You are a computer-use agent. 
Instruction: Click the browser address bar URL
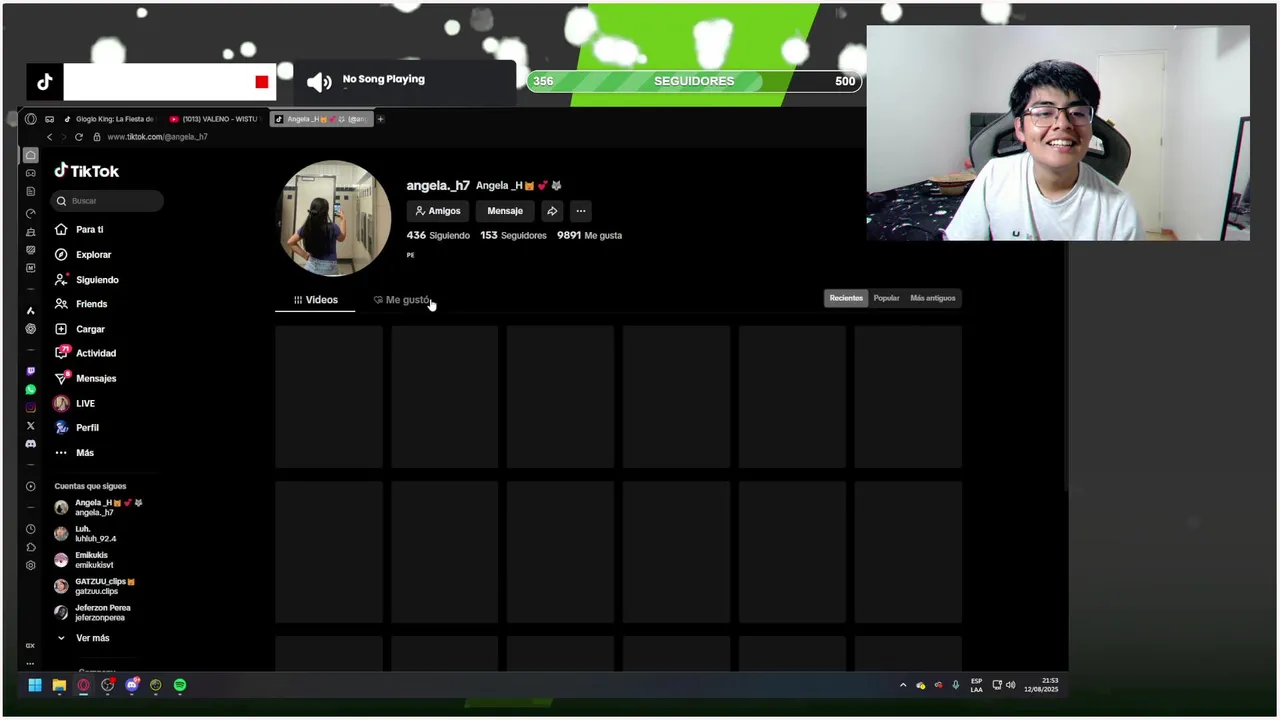tap(157, 137)
